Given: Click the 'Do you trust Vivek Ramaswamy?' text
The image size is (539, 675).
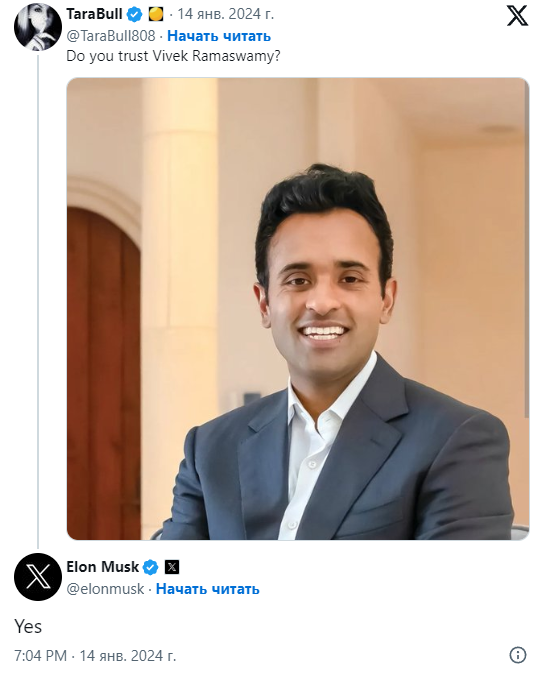Looking at the screenshot, I should tap(173, 56).
